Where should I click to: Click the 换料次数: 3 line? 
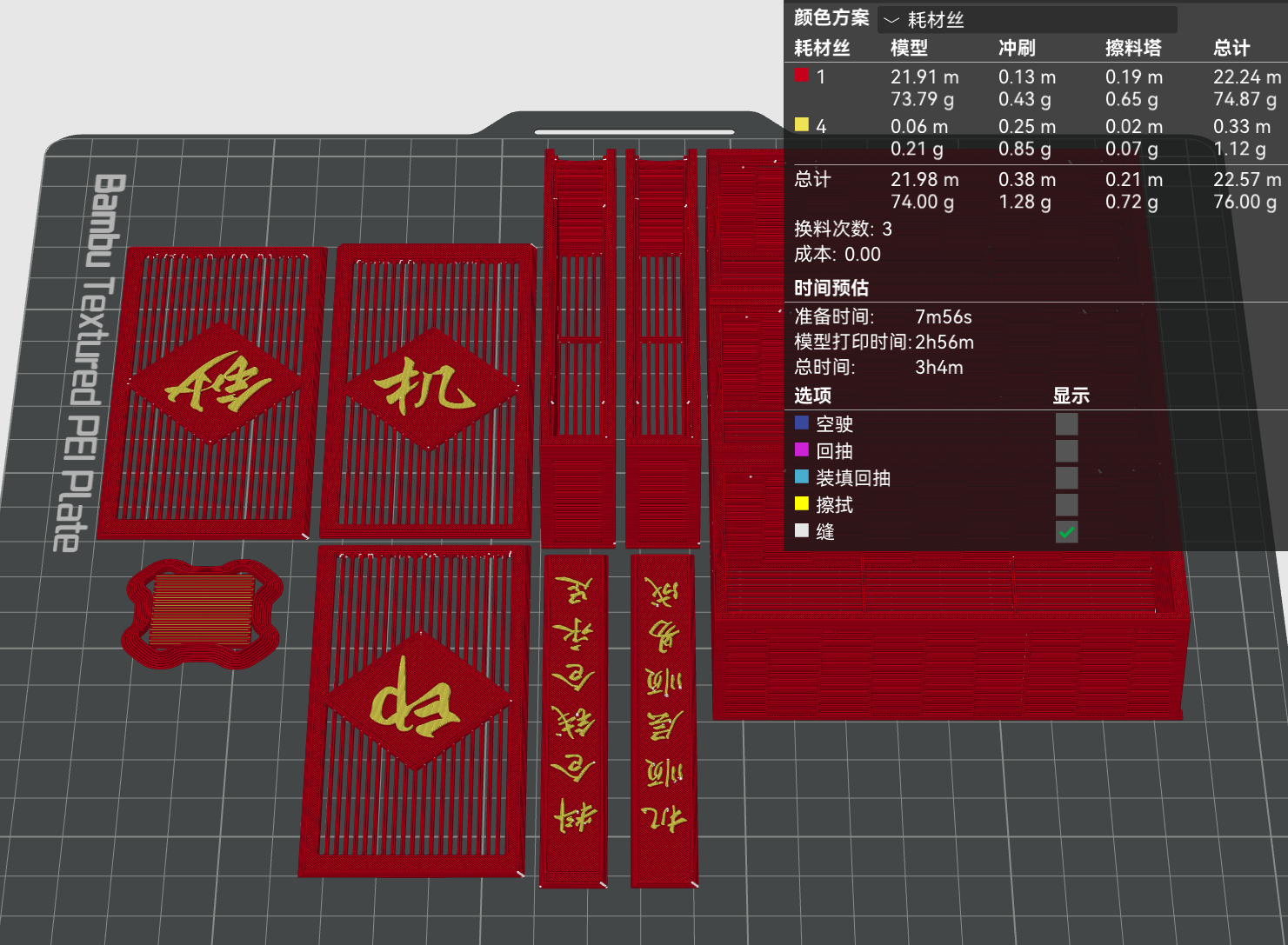click(x=843, y=229)
